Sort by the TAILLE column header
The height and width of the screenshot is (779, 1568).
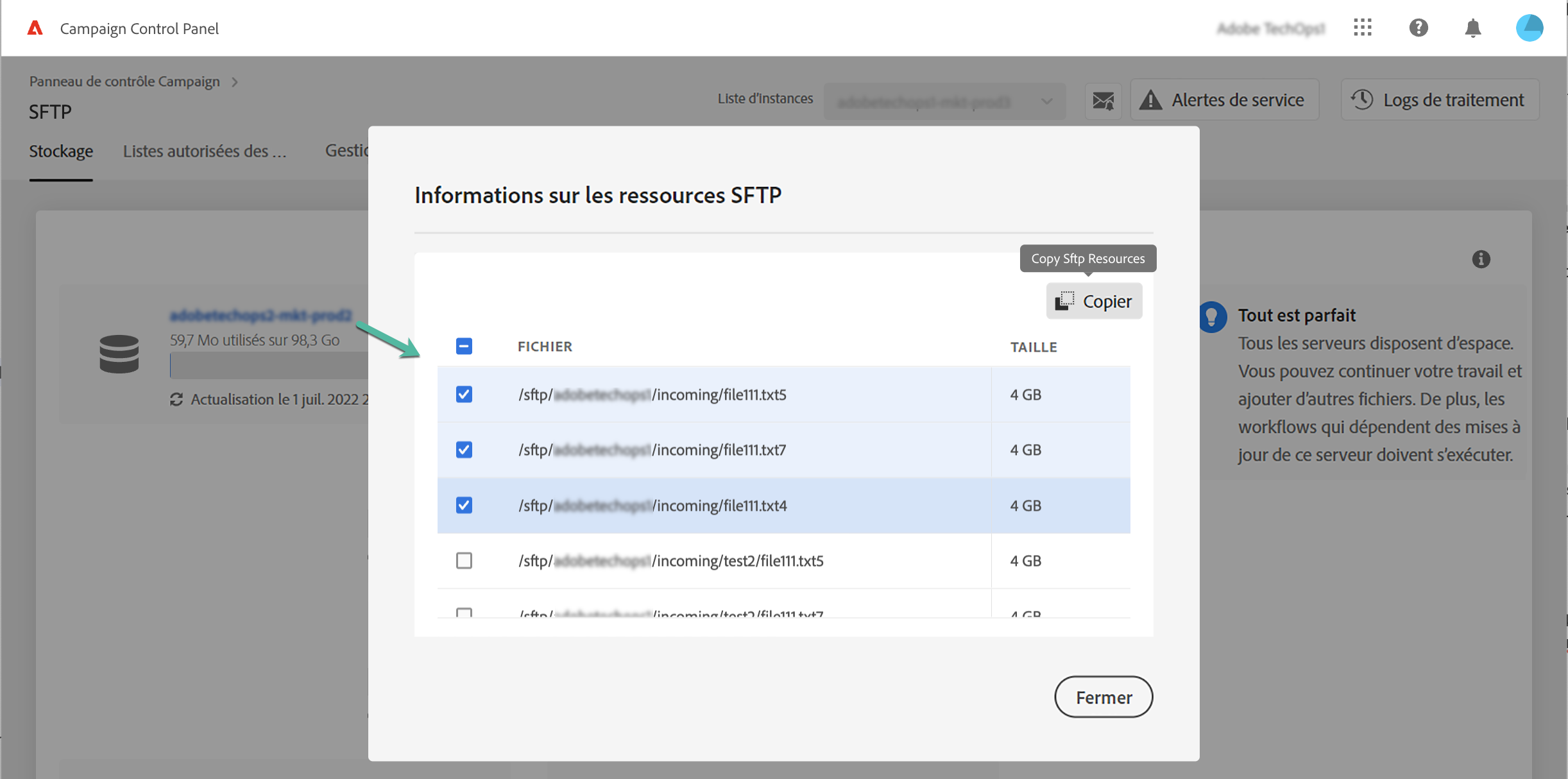pos(1034,347)
